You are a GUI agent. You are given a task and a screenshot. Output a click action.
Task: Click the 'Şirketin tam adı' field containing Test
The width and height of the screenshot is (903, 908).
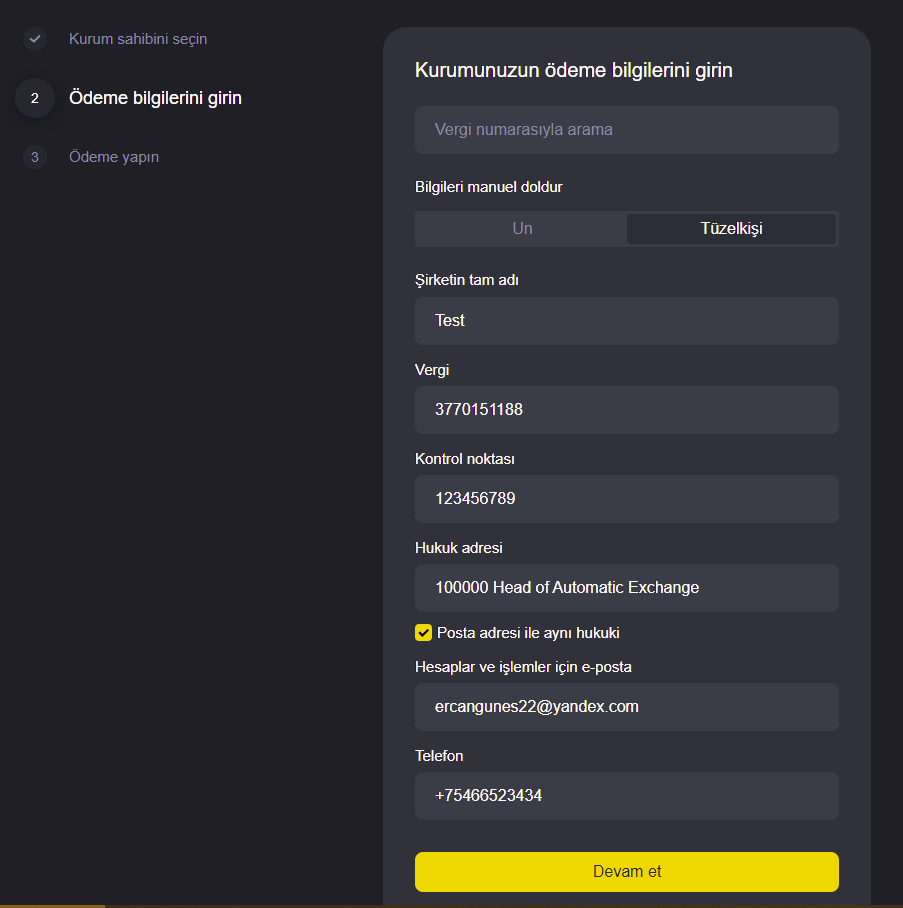pos(627,321)
